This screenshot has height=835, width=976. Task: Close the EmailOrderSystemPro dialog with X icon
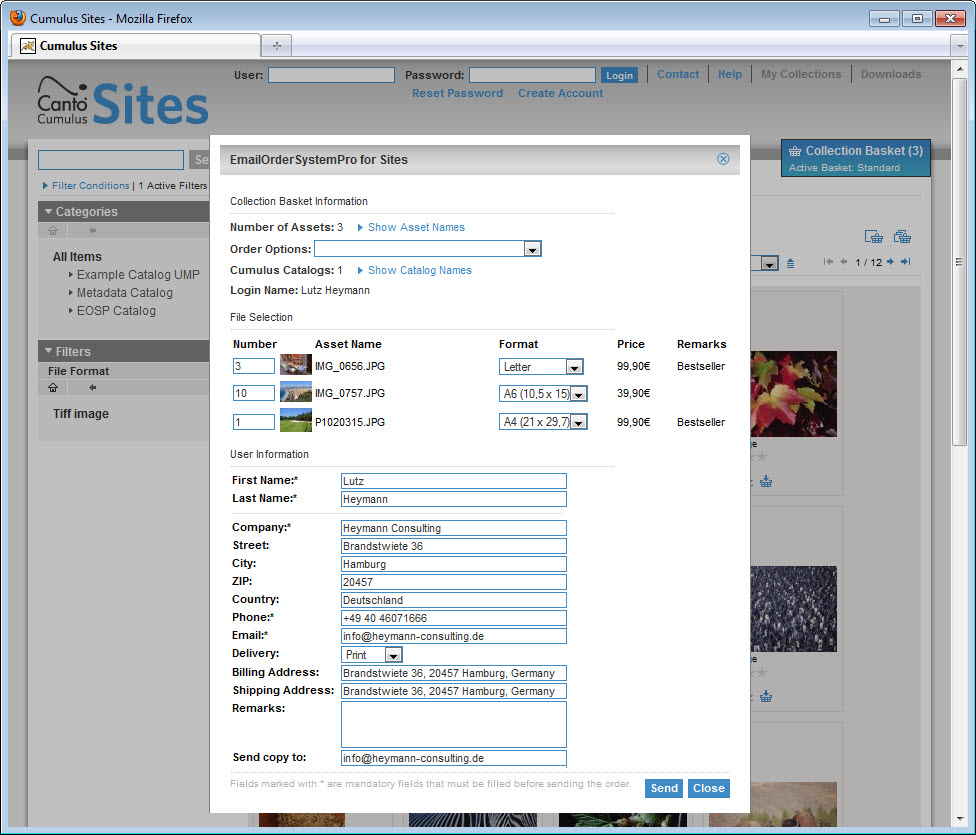[723, 159]
